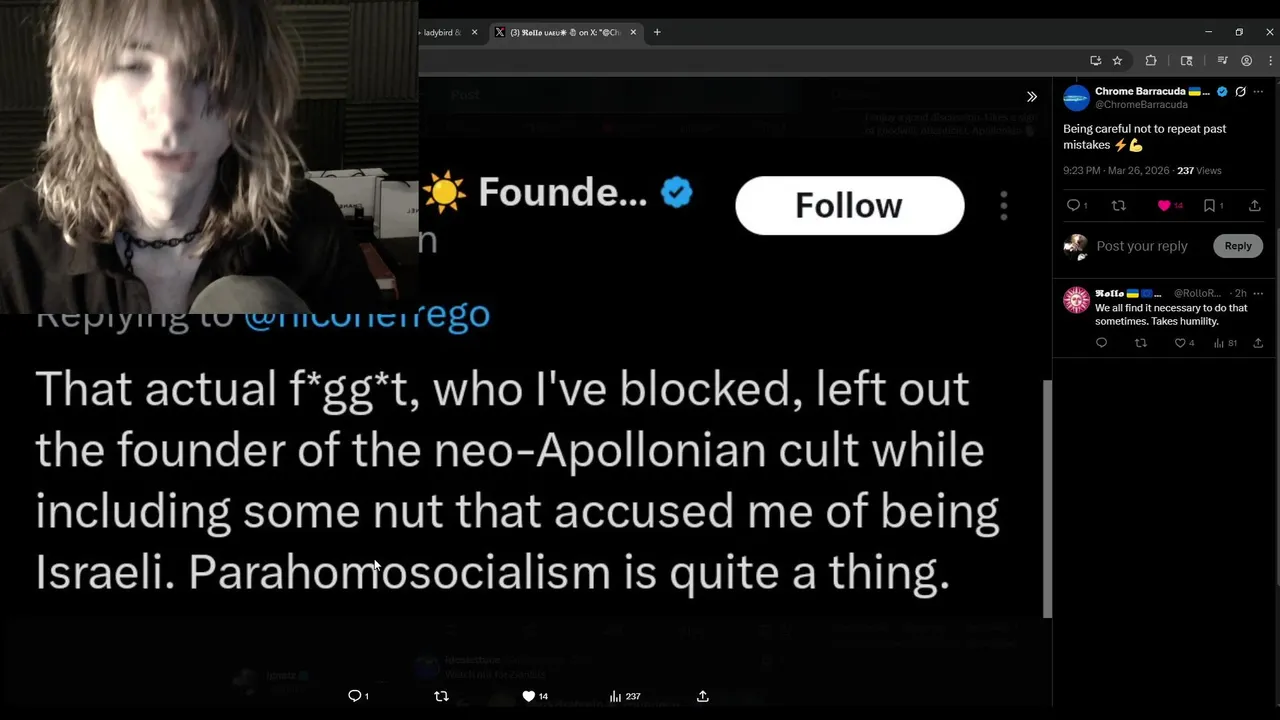Viewport: 1280px width, 720px height.
Task: Repost Chrome Barracuda's post in the side panel
Action: 1119,206
